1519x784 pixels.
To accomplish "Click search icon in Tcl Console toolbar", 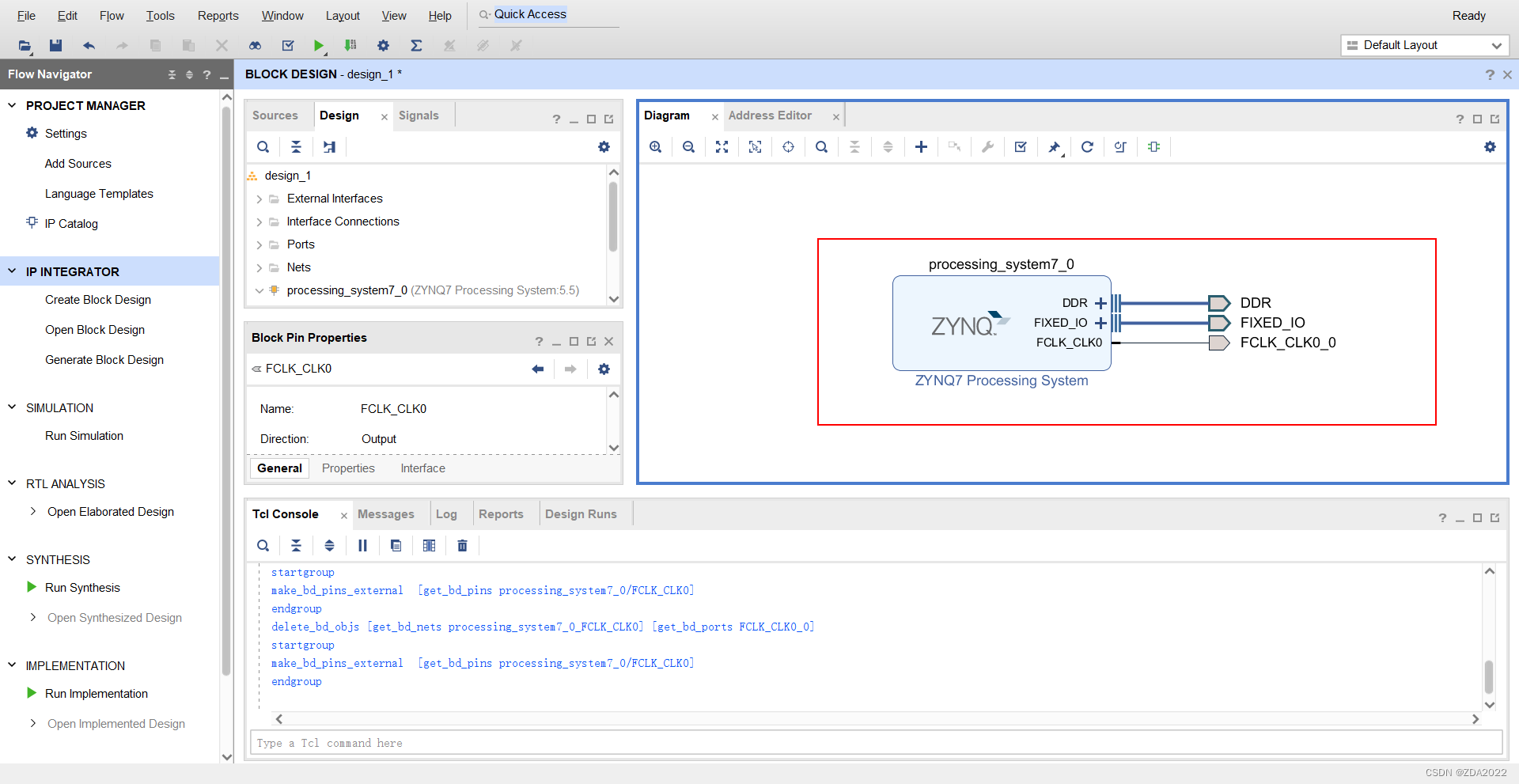I will tap(263, 546).
